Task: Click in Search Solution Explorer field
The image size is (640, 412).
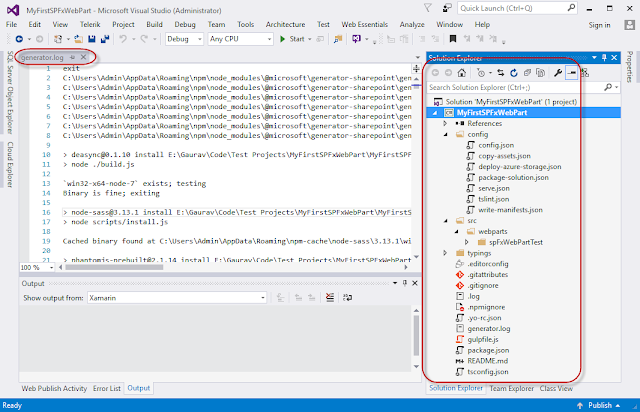Action: (x=515, y=87)
